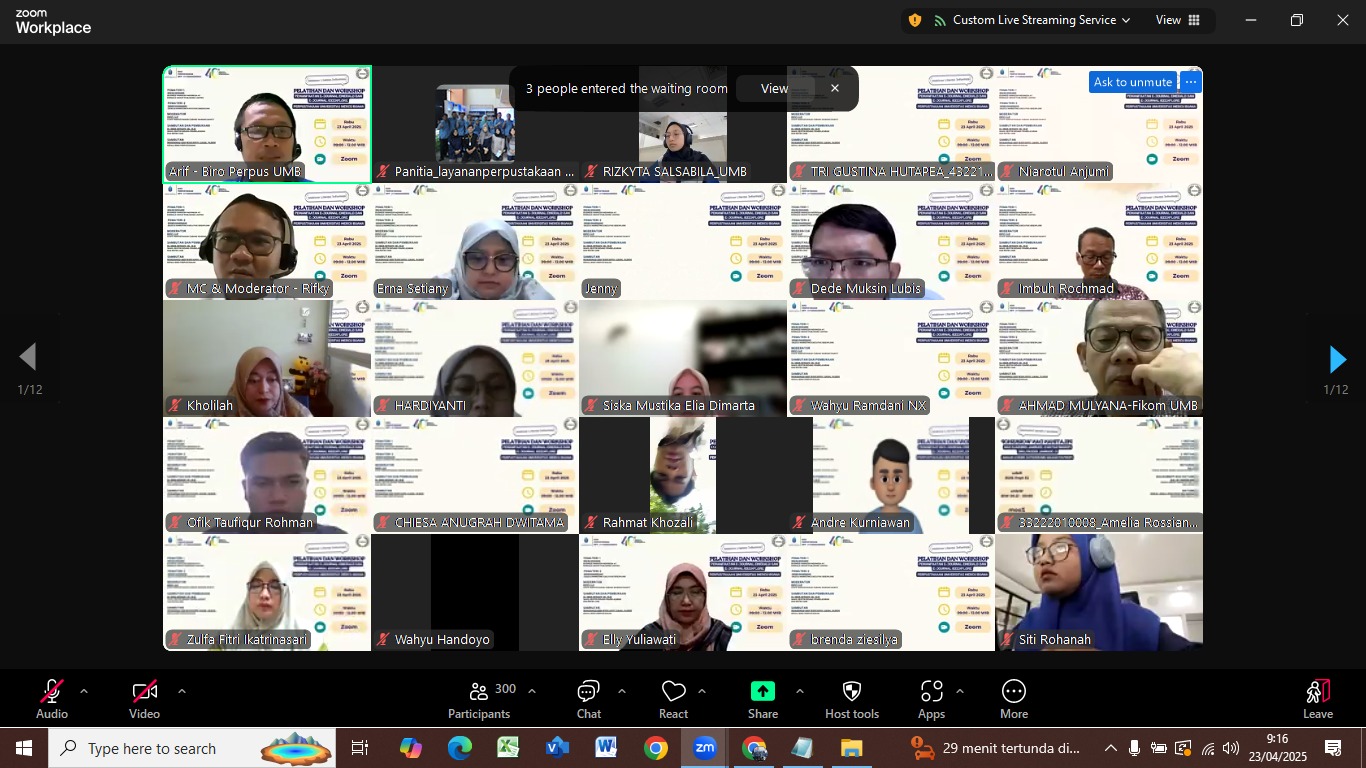The image size is (1366, 768).
Task: Click the React icon
Action: (673, 692)
